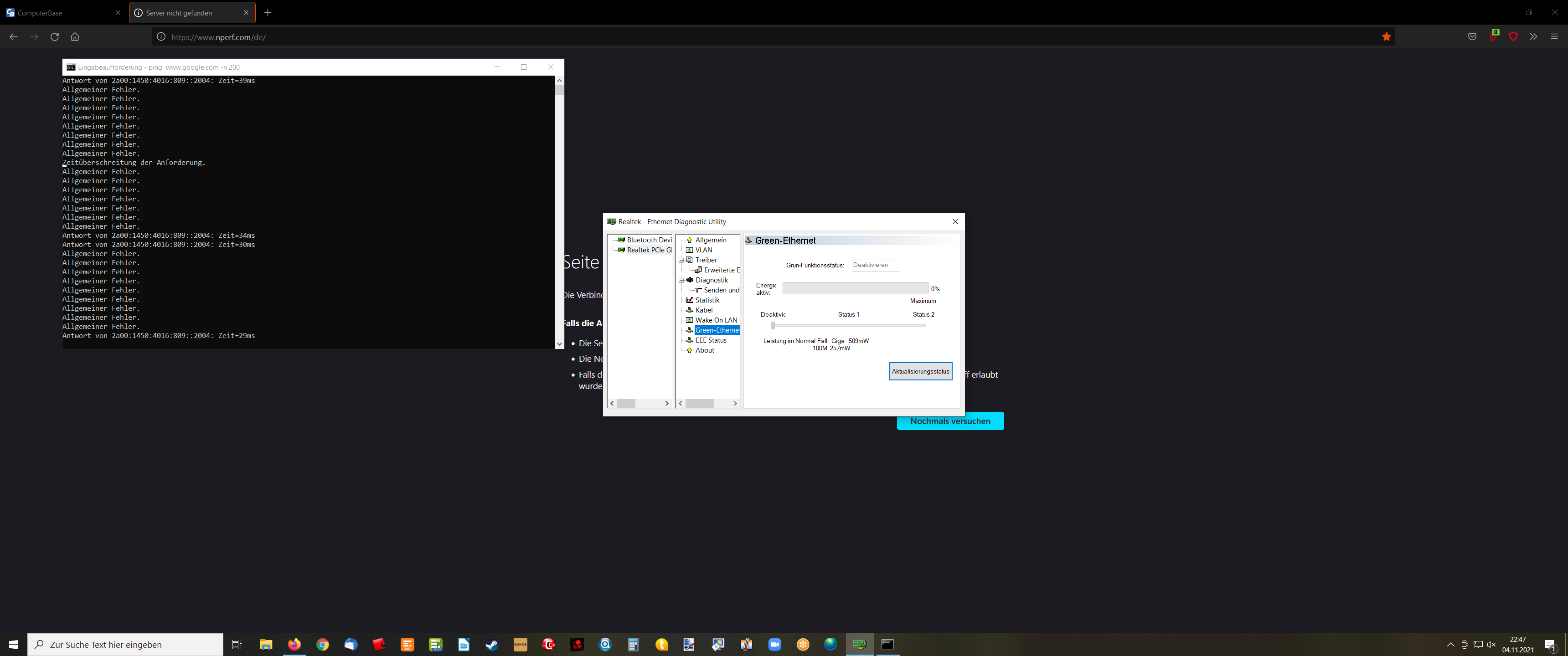
Task: Click up arrow of command prompt scrollbar
Action: click(x=559, y=80)
